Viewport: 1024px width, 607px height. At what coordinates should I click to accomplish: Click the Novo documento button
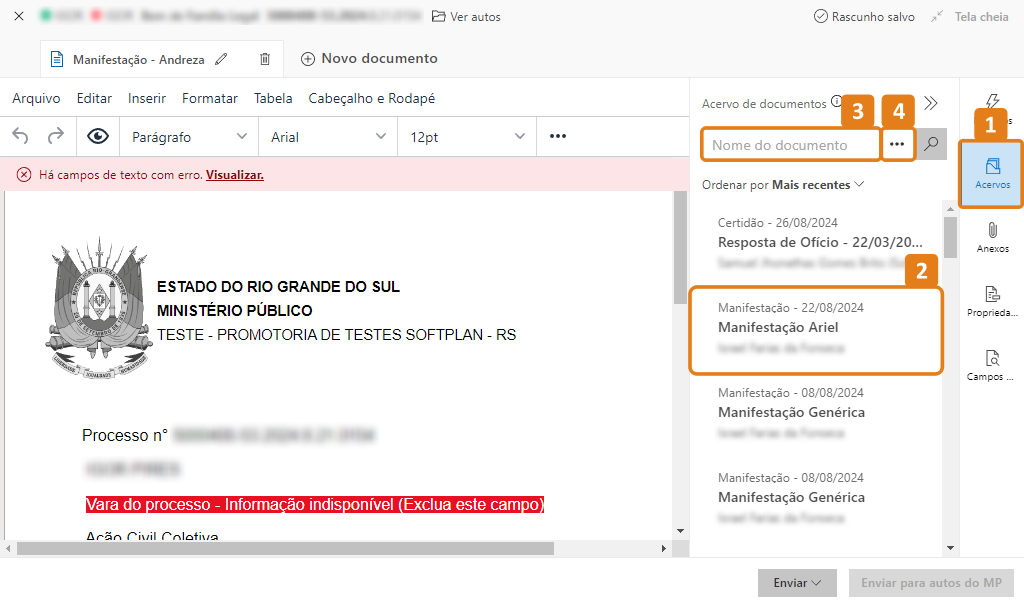click(369, 59)
